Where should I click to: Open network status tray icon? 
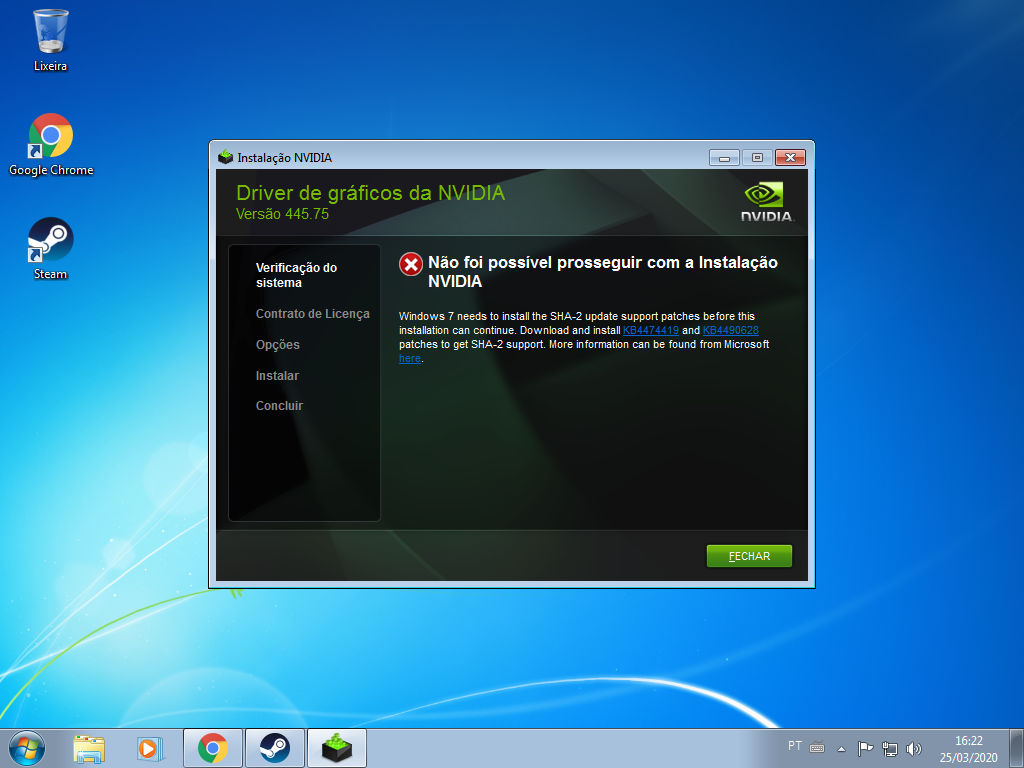click(889, 748)
